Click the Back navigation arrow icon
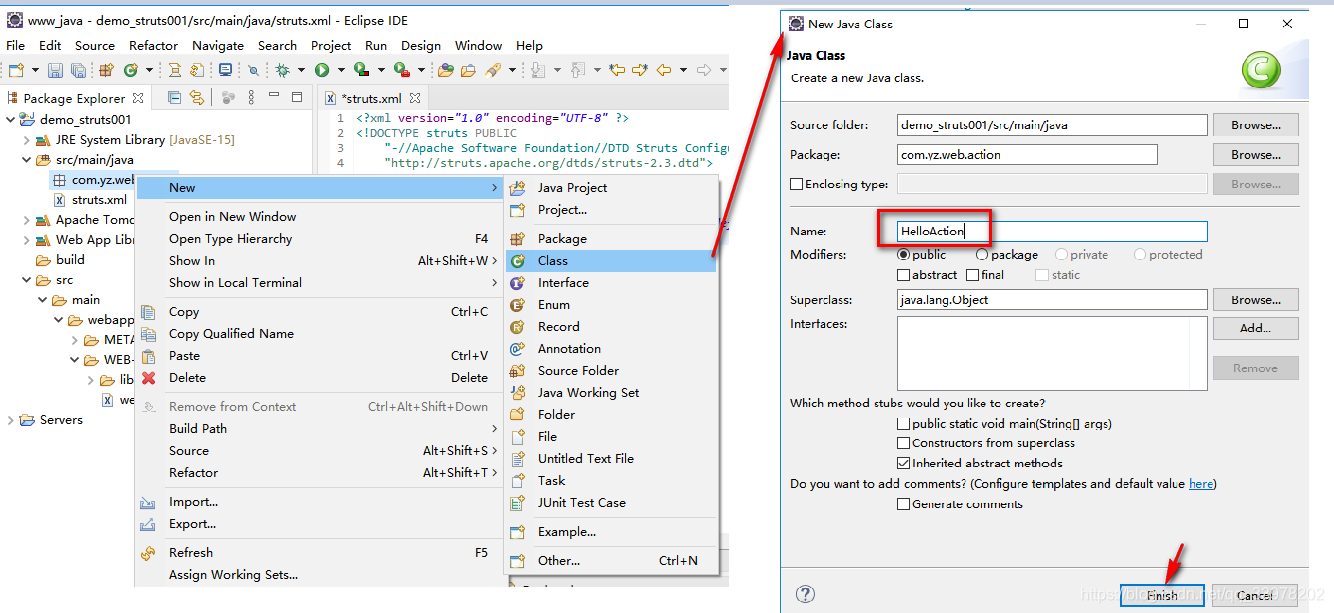Image resolution: width=1334 pixels, height=613 pixels. click(663, 70)
